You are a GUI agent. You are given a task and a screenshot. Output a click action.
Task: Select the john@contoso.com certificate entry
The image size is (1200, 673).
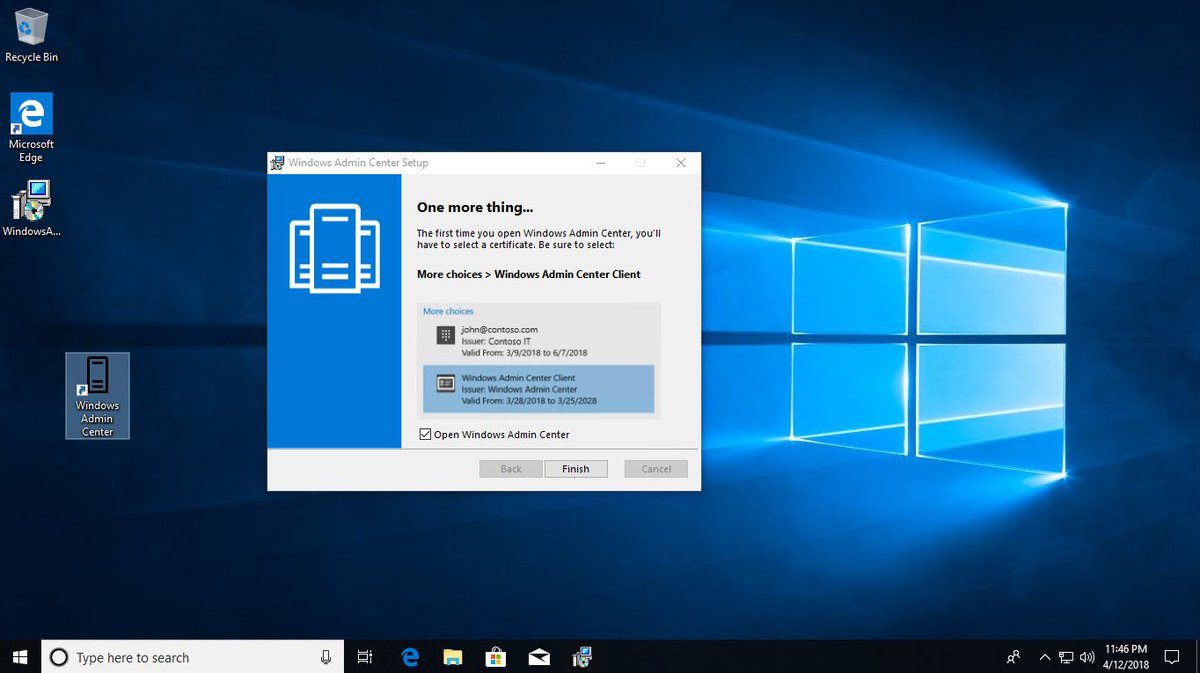[x=539, y=340]
